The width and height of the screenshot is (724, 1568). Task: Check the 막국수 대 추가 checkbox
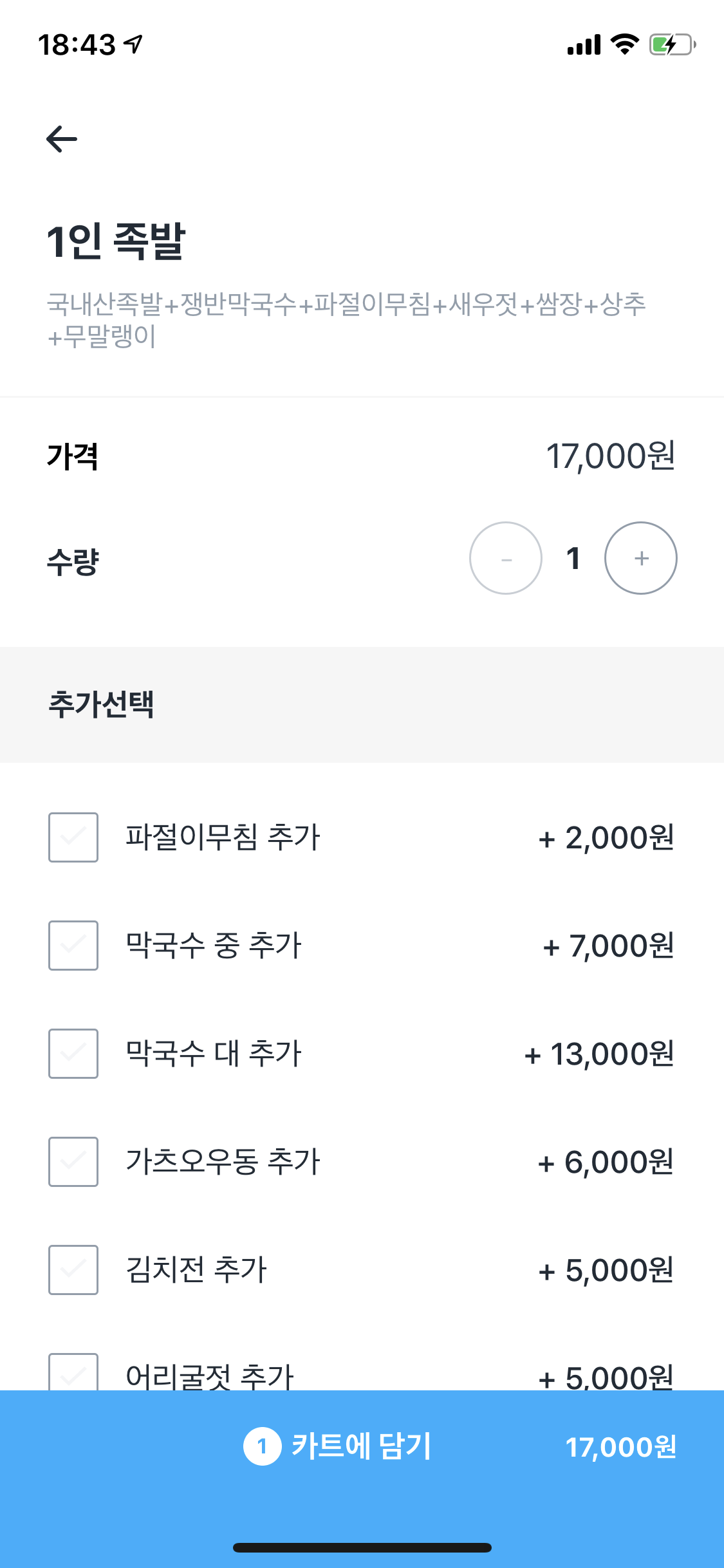(73, 1054)
